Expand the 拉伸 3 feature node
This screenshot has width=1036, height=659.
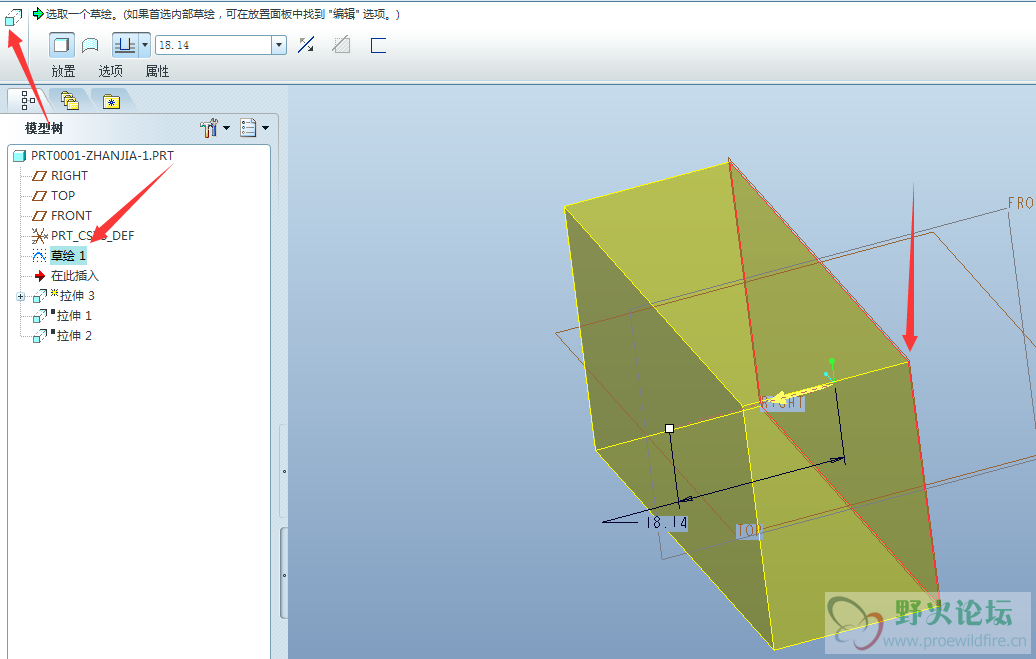click(20, 297)
